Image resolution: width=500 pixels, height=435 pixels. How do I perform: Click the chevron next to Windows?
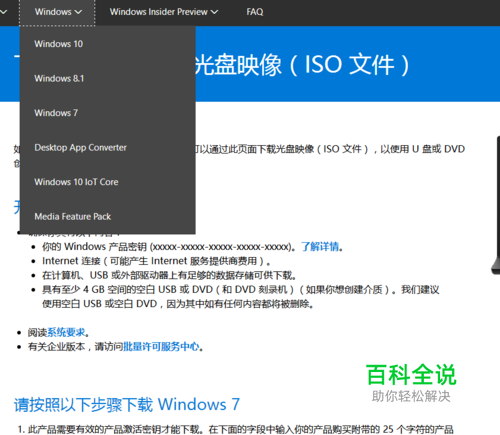click(78, 12)
